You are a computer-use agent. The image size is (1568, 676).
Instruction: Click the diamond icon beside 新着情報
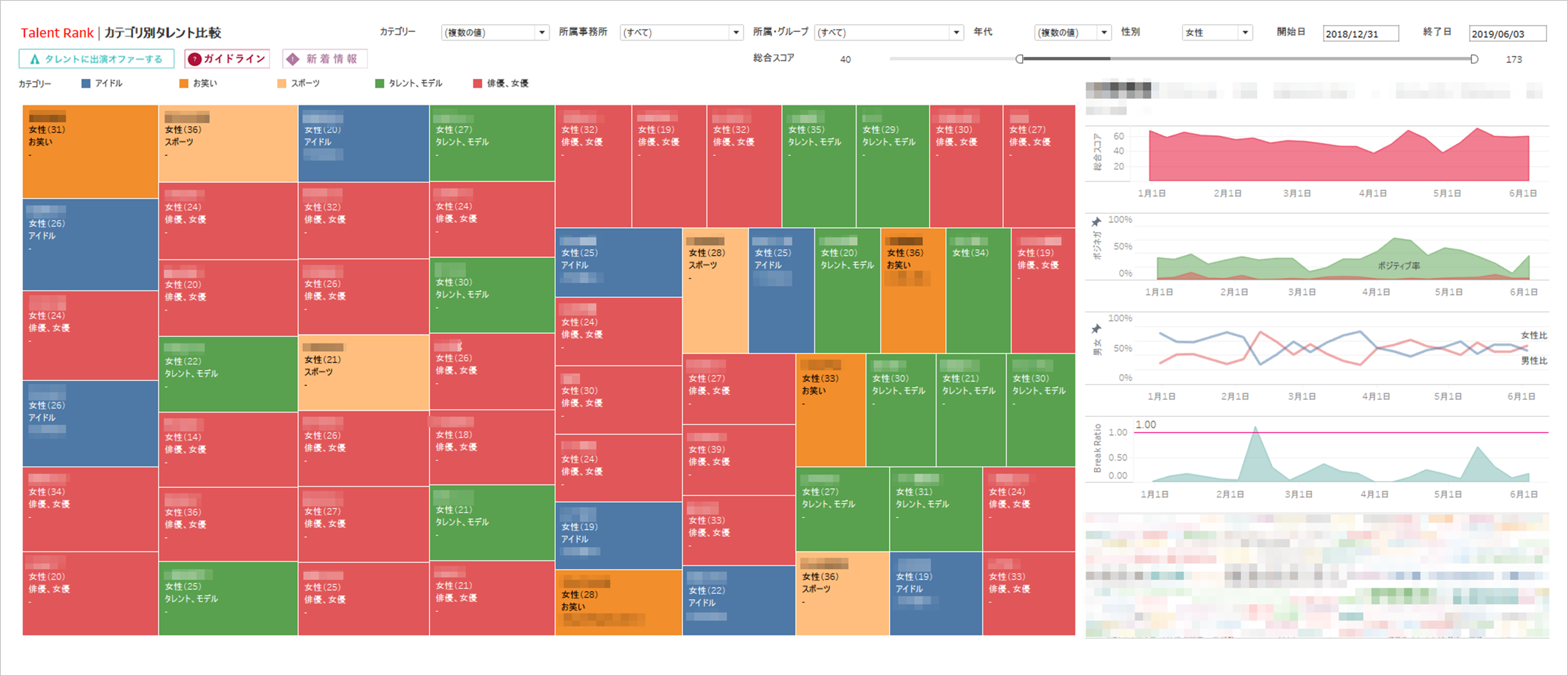(x=293, y=59)
